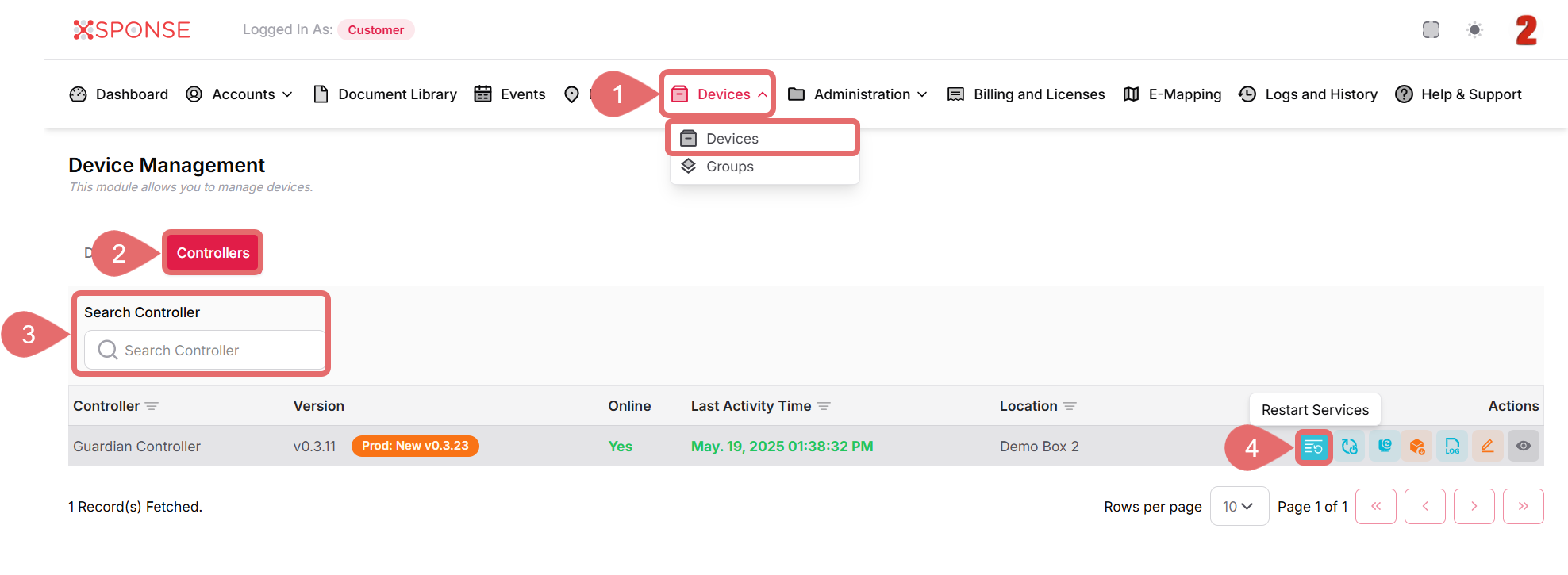Open the Billing and Licenses menu item
Viewport: 1568px width, 575px height.
[1026, 94]
